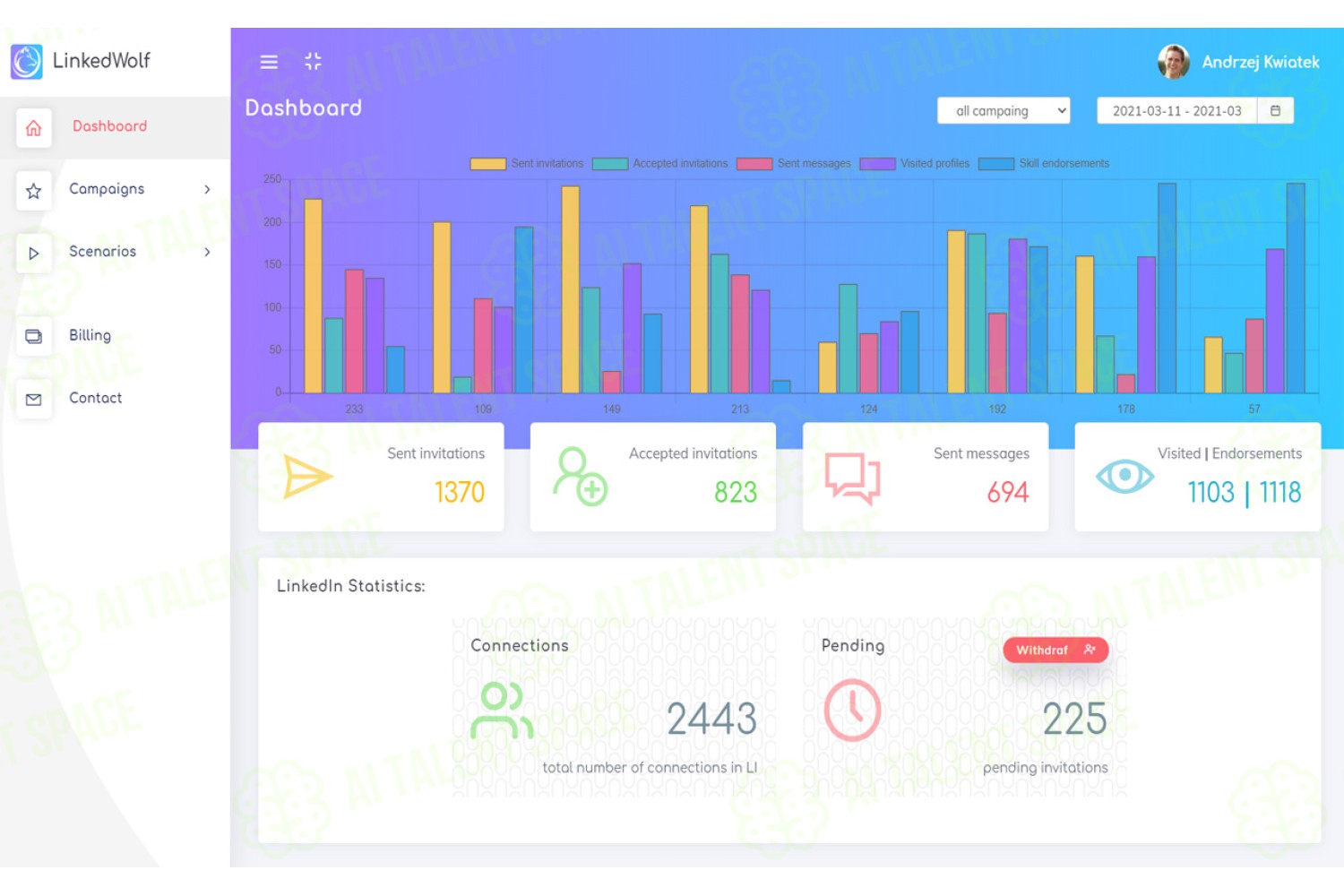Click the total number of connections caption
Screen dimensions: 1344x896
click(x=650, y=768)
